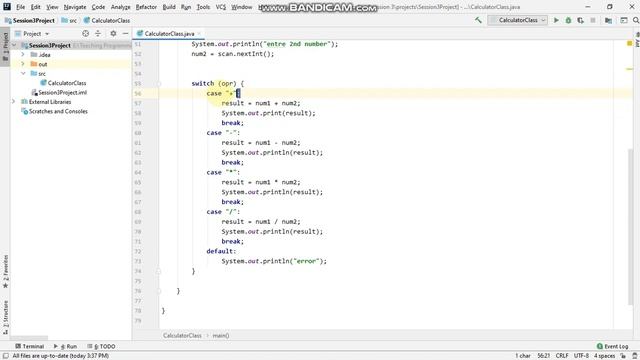Expand the External Libraries node
Image resolution: width=640 pixels, height=360 pixels.
pyautogui.click(x=14, y=102)
